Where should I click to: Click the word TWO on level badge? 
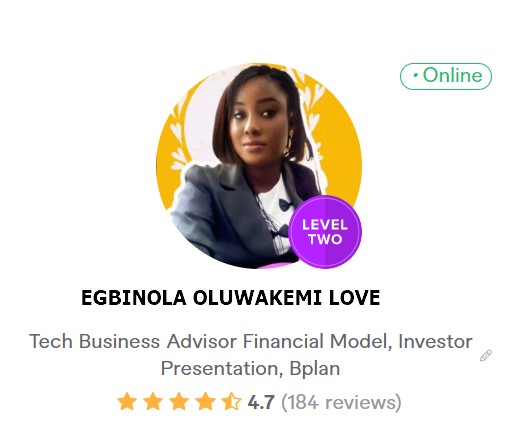325,239
